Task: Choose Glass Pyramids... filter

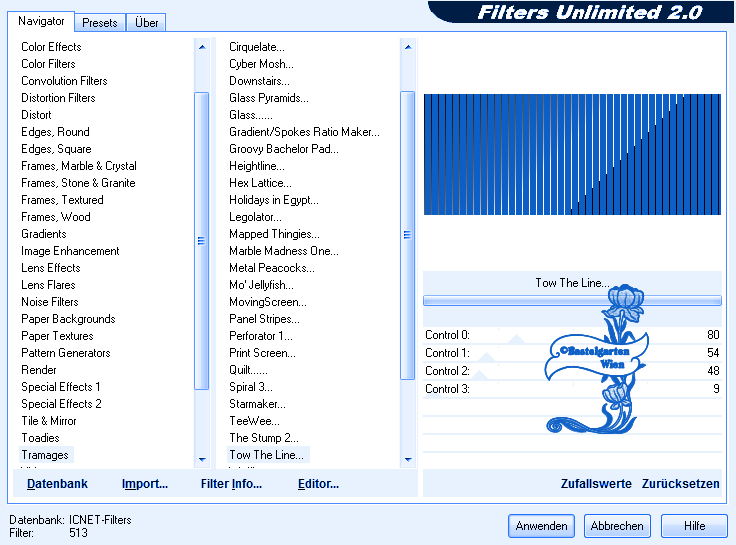Action: pos(269,98)
